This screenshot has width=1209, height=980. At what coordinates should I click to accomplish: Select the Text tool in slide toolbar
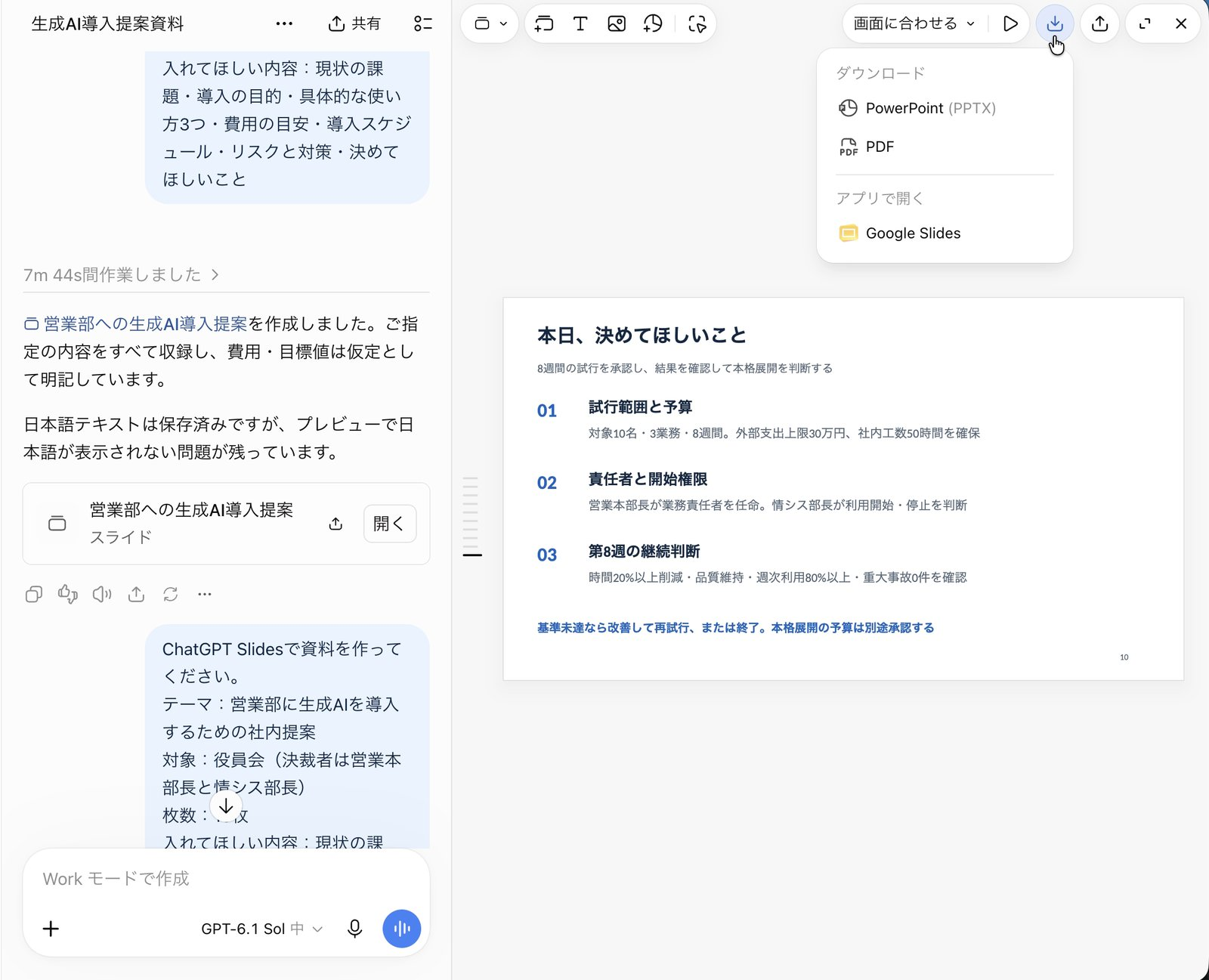pos(580,23)
